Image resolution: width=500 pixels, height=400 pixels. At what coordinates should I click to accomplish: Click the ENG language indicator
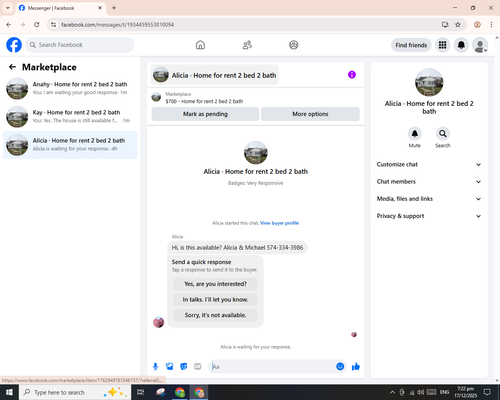(444, 392)
